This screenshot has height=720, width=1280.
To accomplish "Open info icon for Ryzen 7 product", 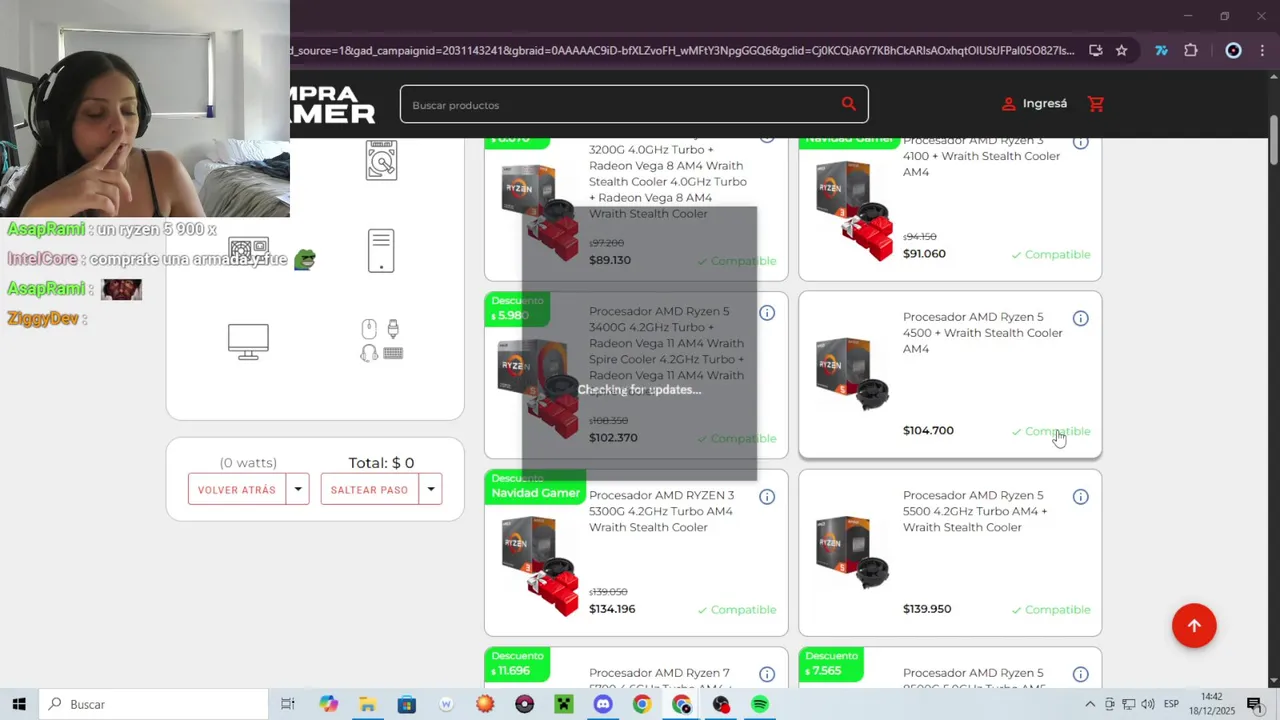I will 767,674.
